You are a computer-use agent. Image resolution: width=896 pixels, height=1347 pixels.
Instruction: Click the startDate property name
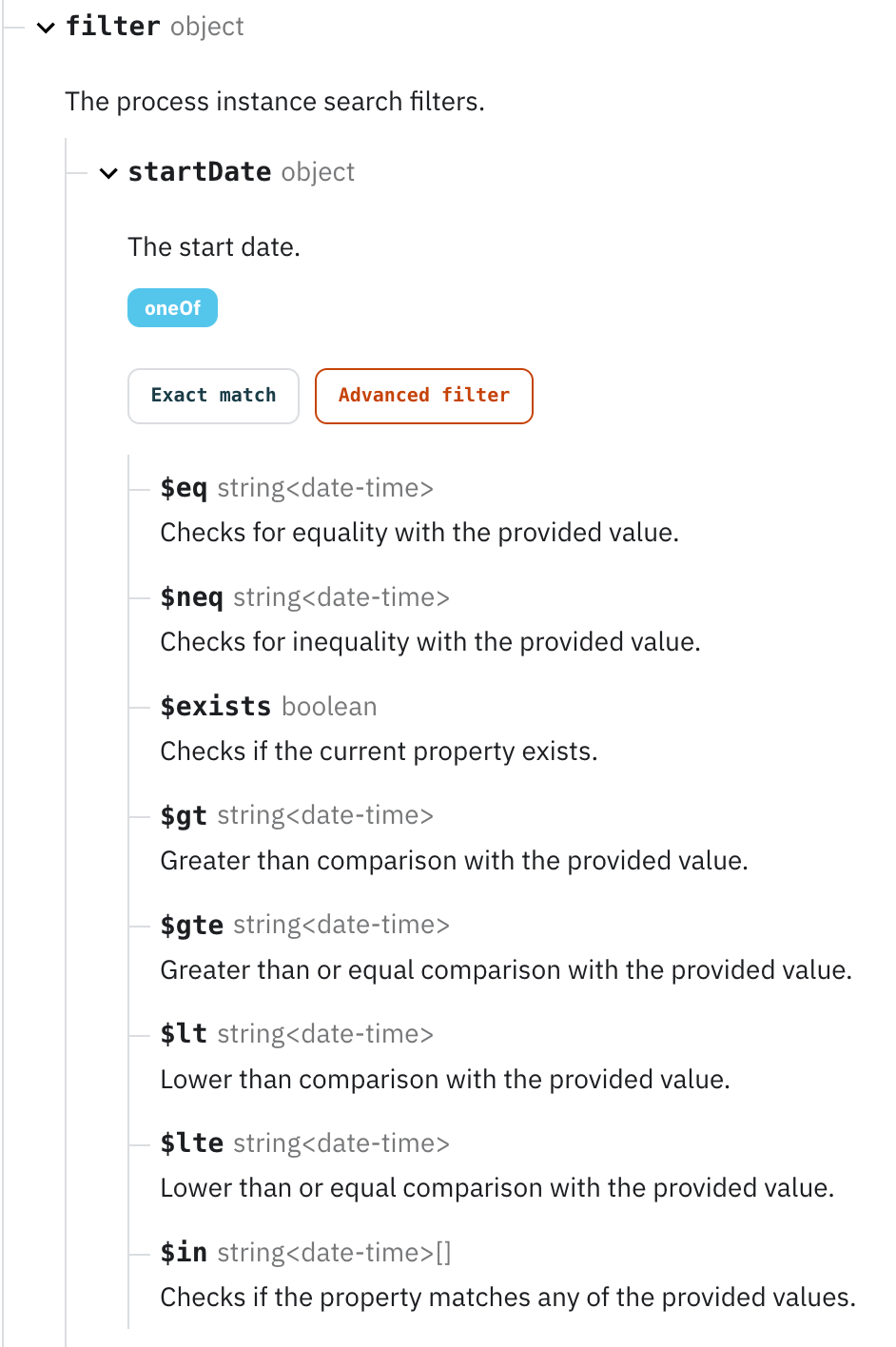click(x=200, y=172)
